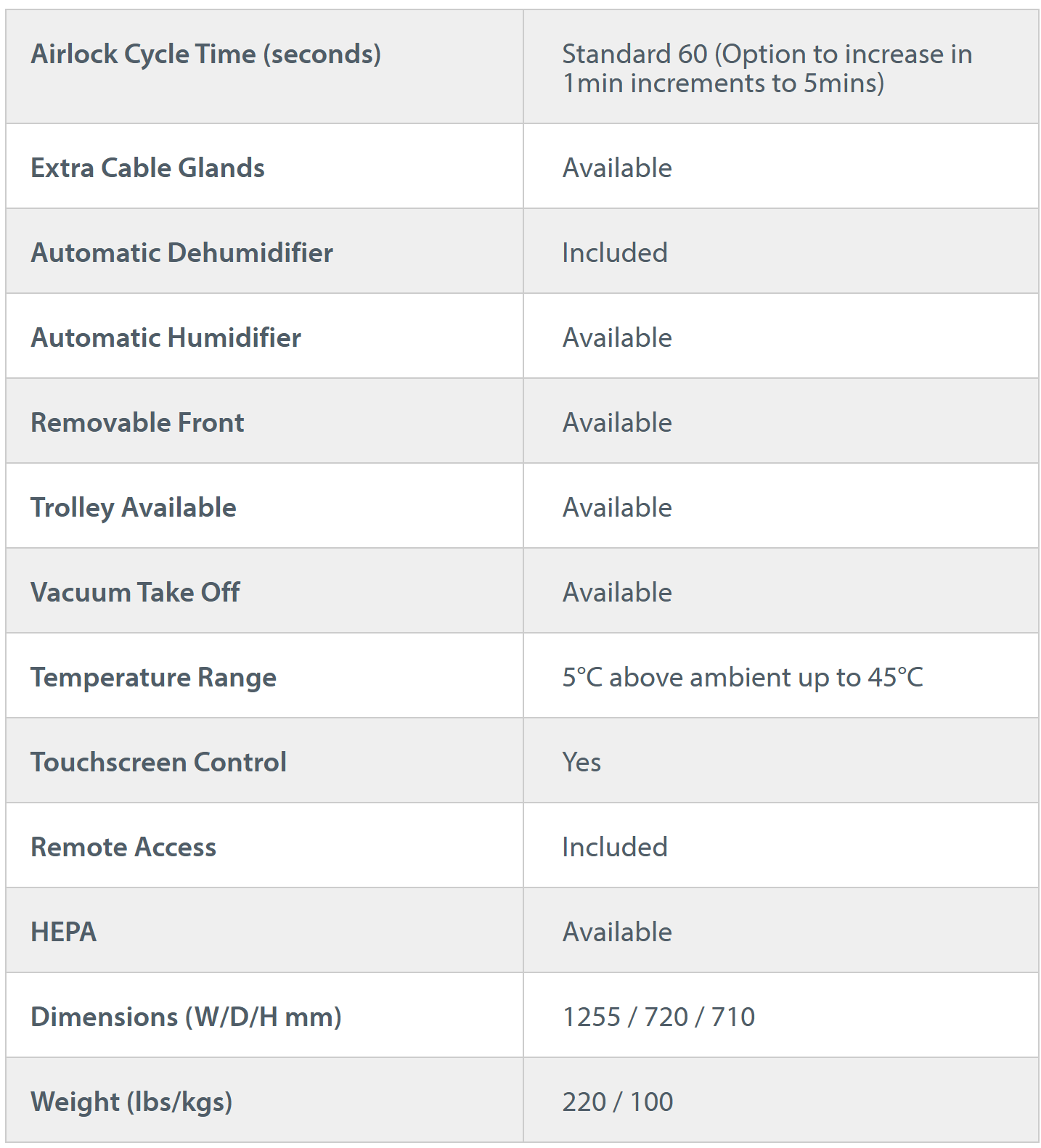Click the Automatic Humidifier label
Viewport: 1041px width, 1148px height.
[x=166, y=337]
